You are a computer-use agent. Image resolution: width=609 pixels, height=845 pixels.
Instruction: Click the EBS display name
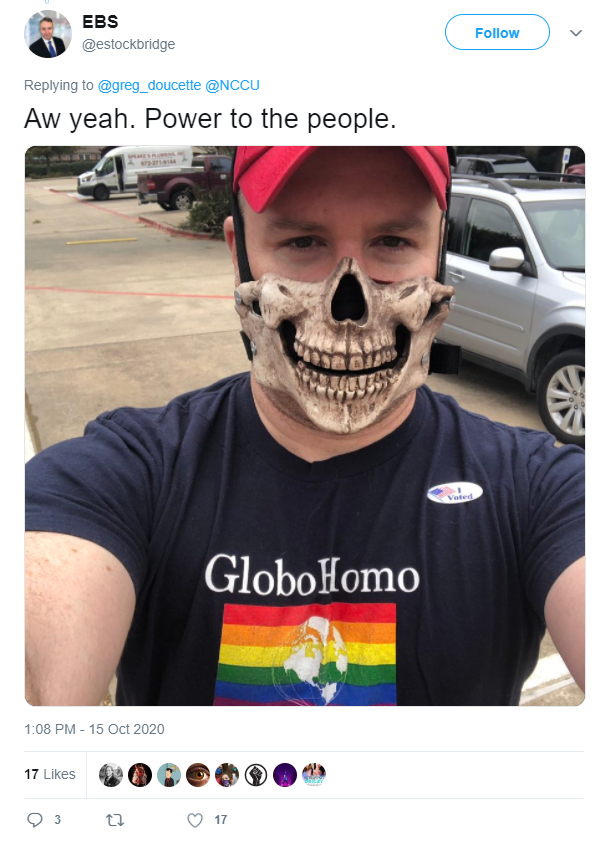click(100, 22)
